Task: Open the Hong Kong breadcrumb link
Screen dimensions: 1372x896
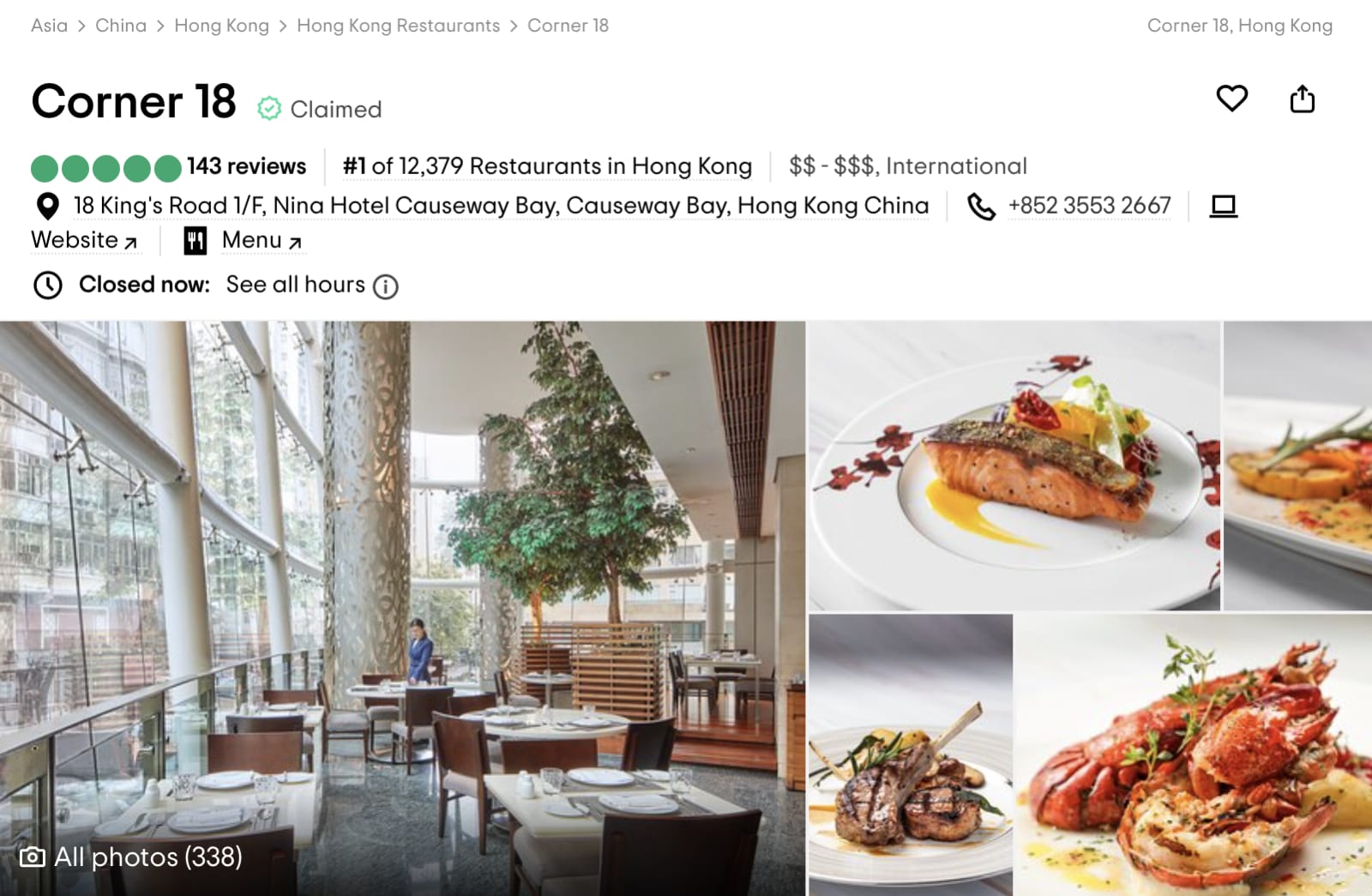Action: [x=221, y=26]
